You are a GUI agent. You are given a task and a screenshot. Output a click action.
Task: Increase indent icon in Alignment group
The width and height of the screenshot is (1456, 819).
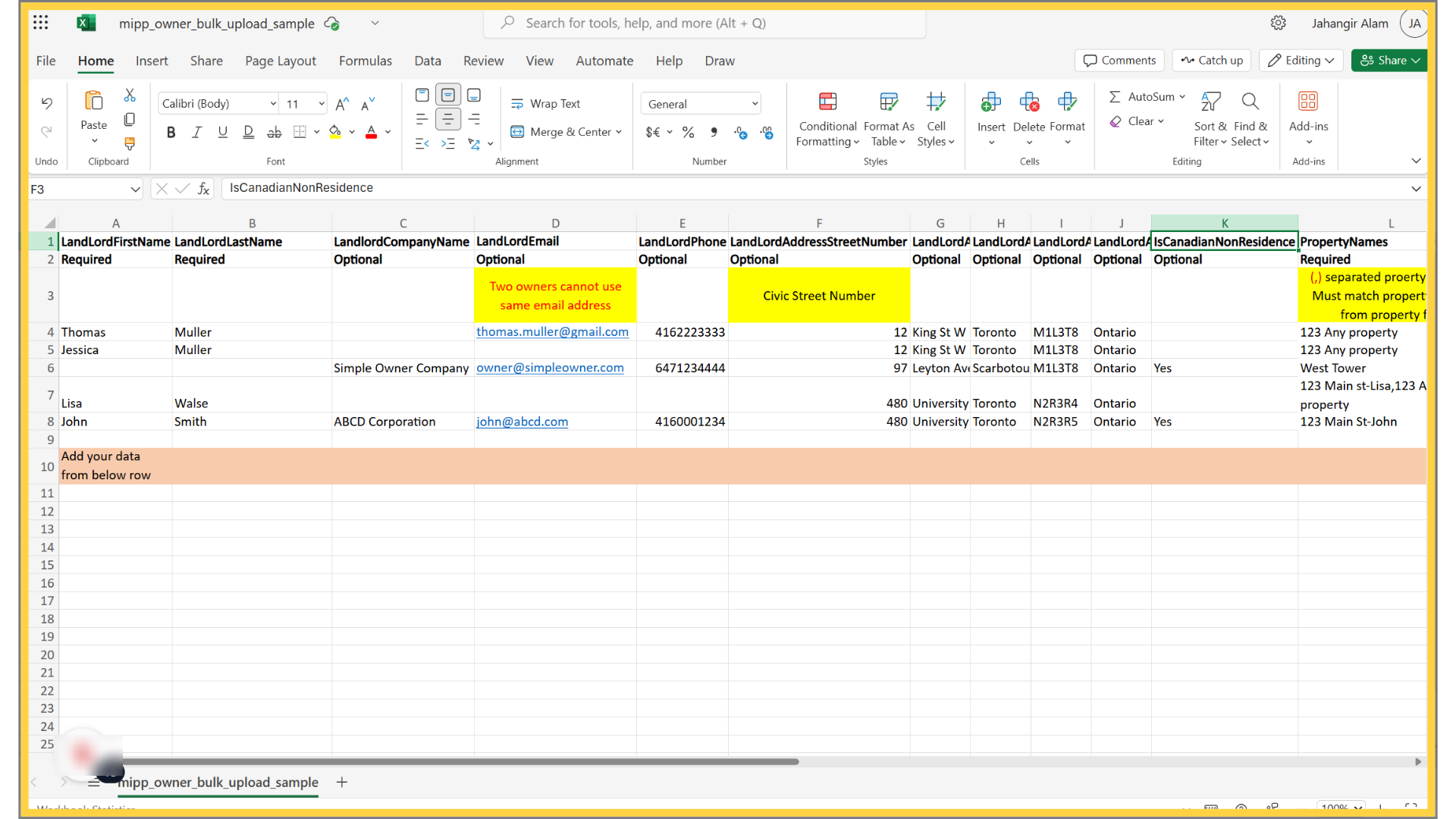click(x=448, y=143)
